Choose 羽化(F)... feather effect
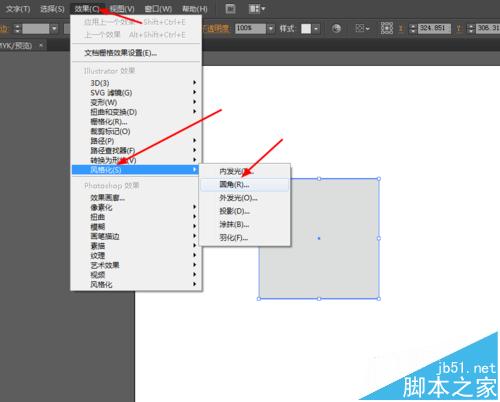This screenshot has height=402, width=500. point(245,238)
